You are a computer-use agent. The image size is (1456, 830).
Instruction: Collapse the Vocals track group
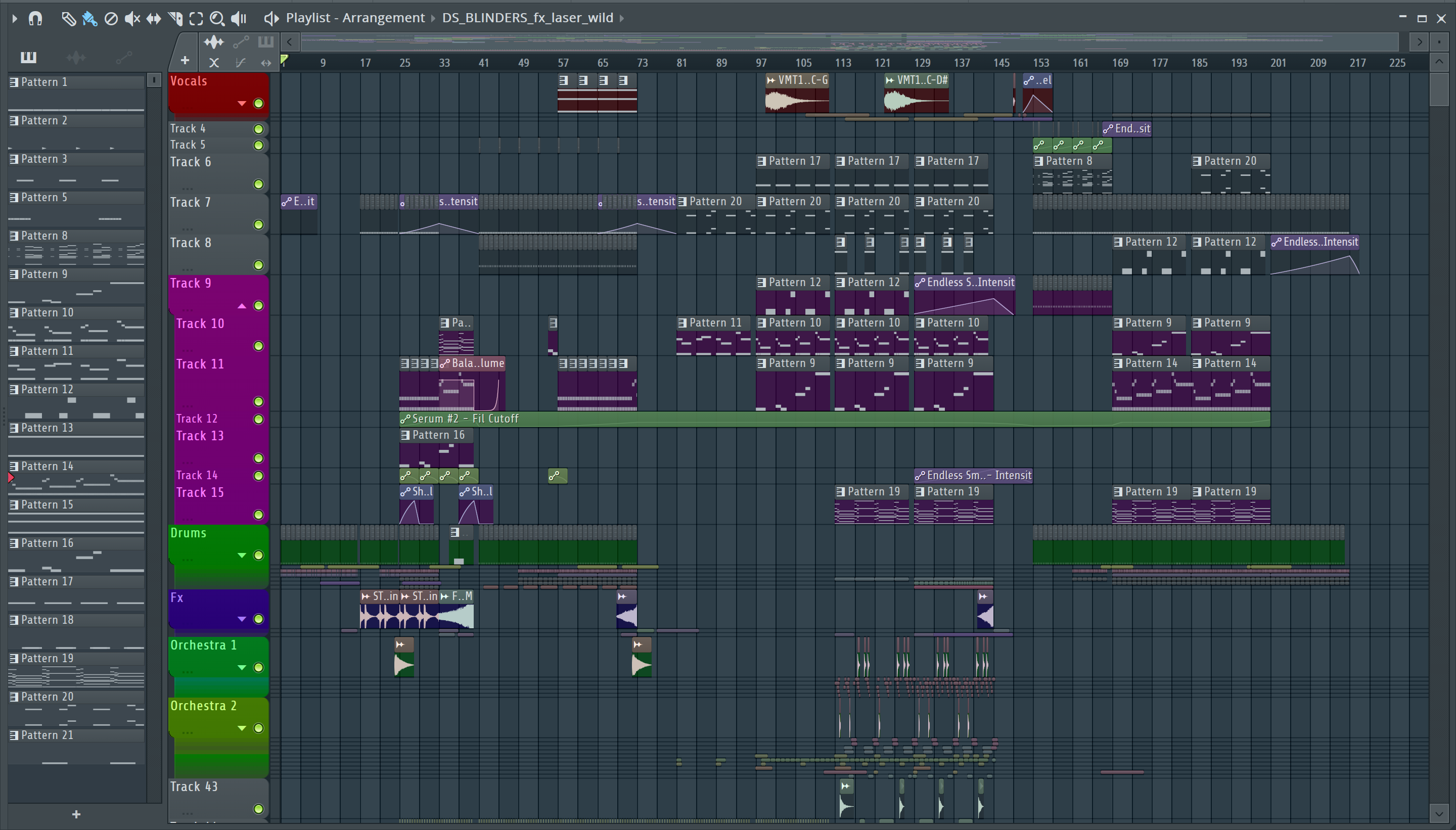tap(242, 104)
